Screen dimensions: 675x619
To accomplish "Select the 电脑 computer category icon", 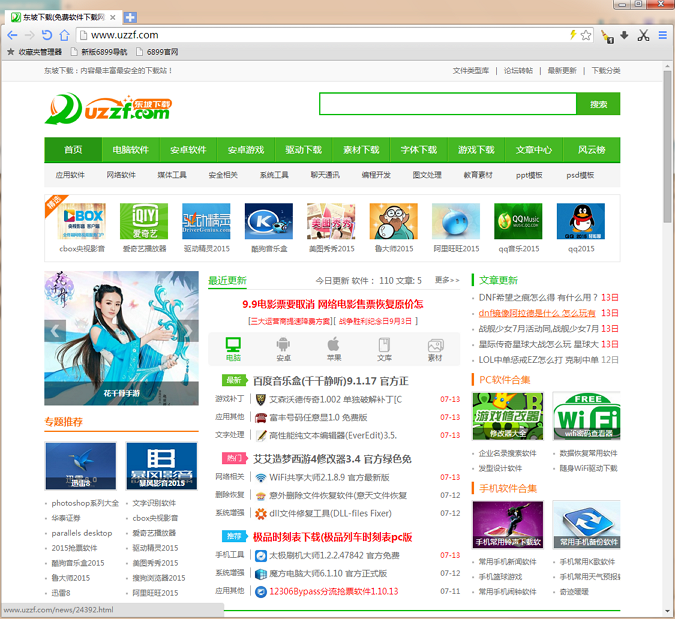I will tap(233, 349).
